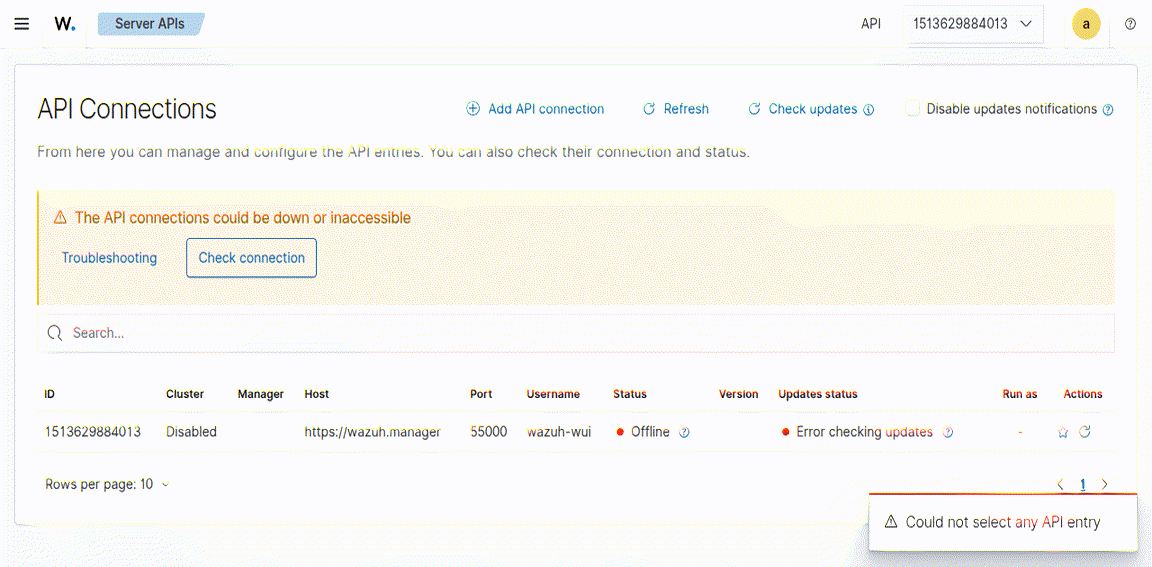Screen dimensions: 1152x567
Task: Go to previous page arrow
Action: pyautogui.click(x=1060, y=485)
